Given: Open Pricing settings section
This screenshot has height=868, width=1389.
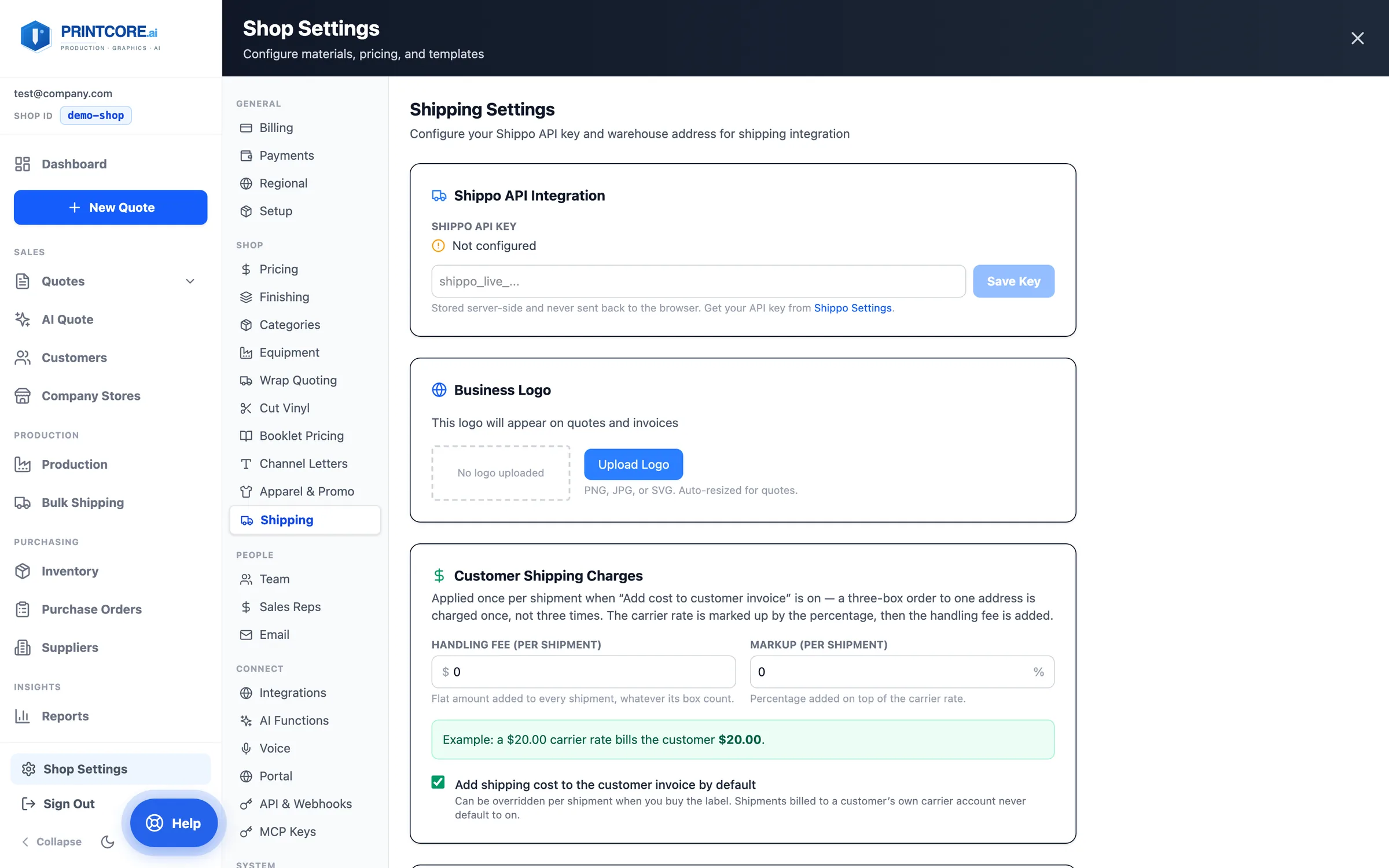Looking at the screenshot, I should coord(305,270).
